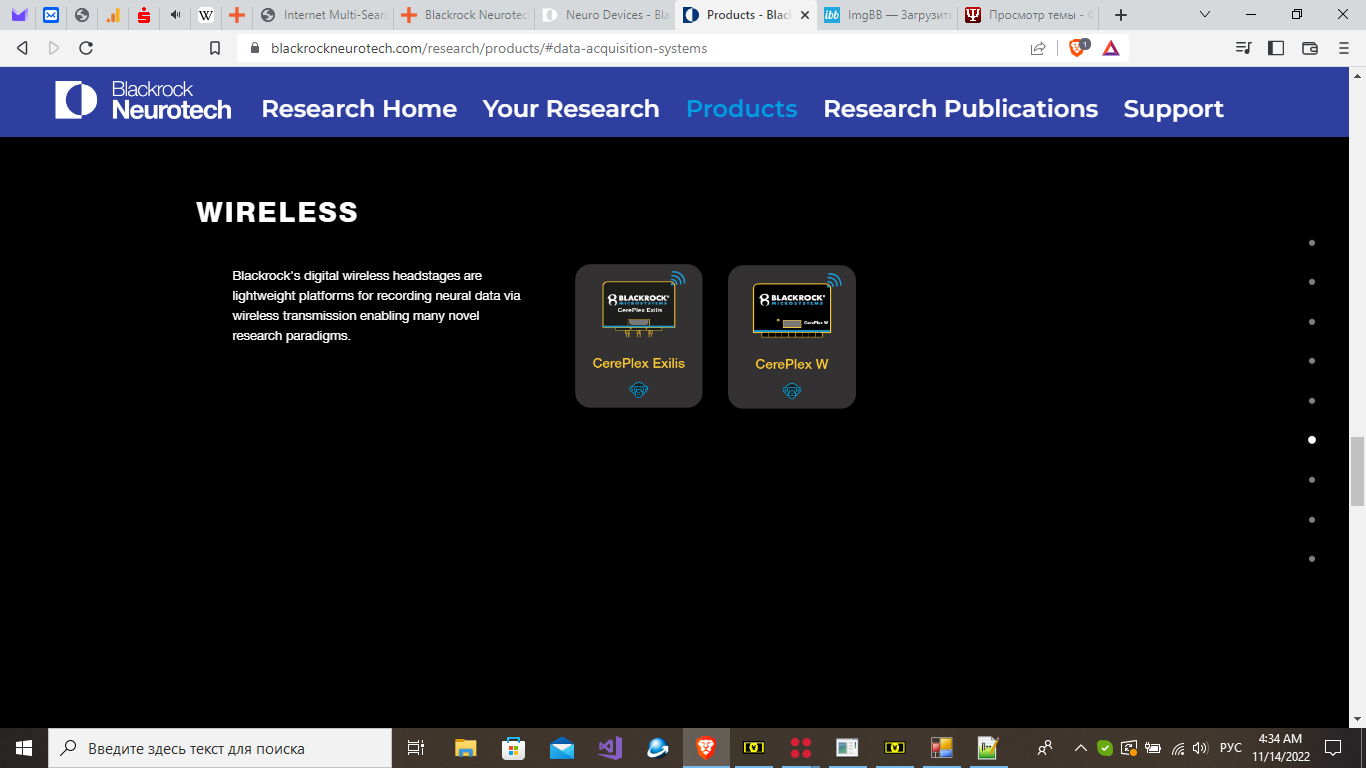This screenshot has width=1366, height=768.
Task: Open Task View on taskbar
Action: [416, 748]
